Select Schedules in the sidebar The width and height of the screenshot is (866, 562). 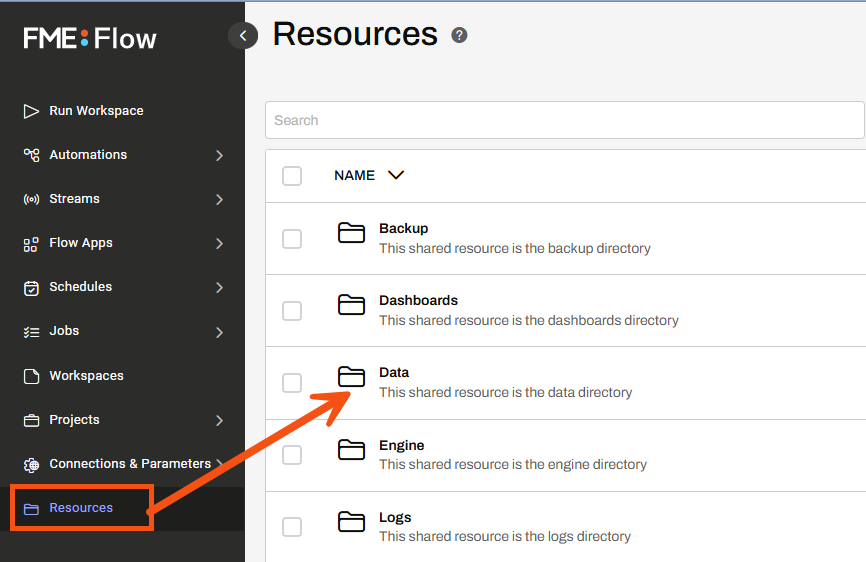pos(80,287)
